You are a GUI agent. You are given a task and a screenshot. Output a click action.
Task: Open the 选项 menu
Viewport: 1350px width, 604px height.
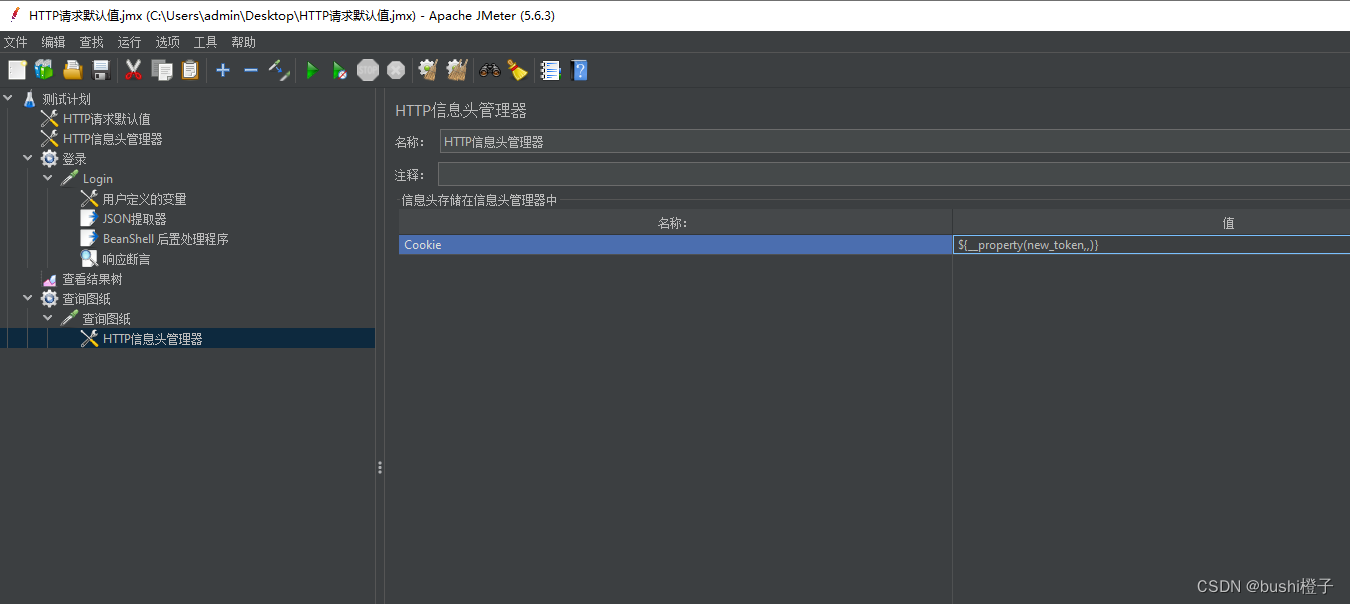pyautogui.click(x=168, y=42)
